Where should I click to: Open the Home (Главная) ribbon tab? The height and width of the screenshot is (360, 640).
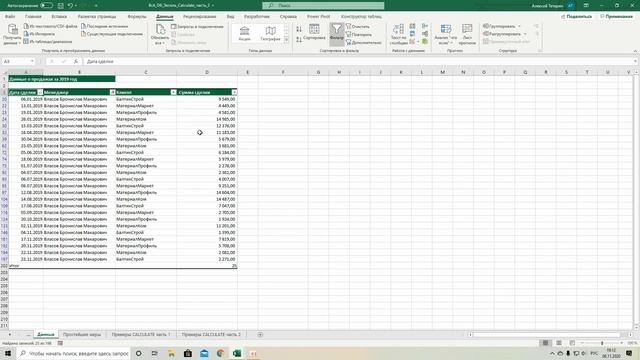tap(33, 17)
